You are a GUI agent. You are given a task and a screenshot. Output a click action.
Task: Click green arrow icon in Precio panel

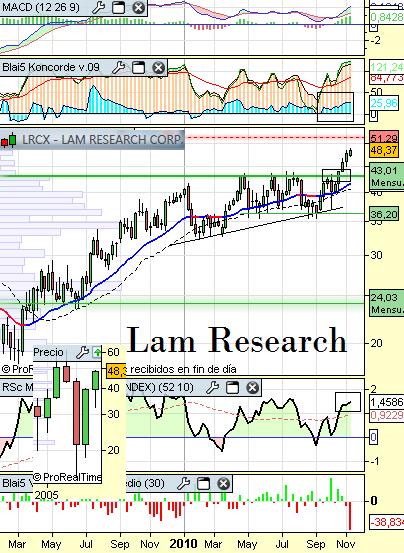pos(97,352)
